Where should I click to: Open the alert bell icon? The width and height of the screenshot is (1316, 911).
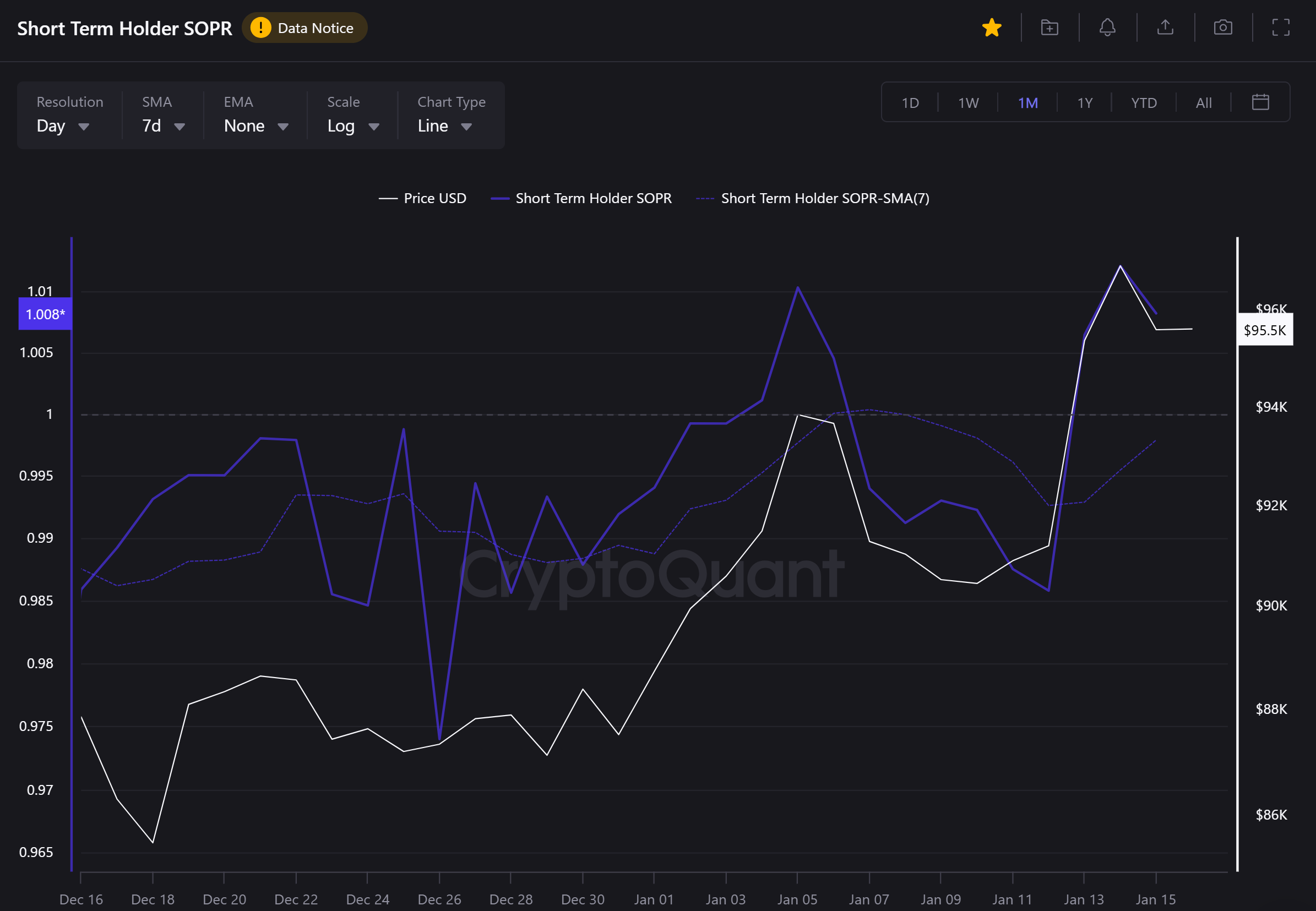coord(1107,28)
